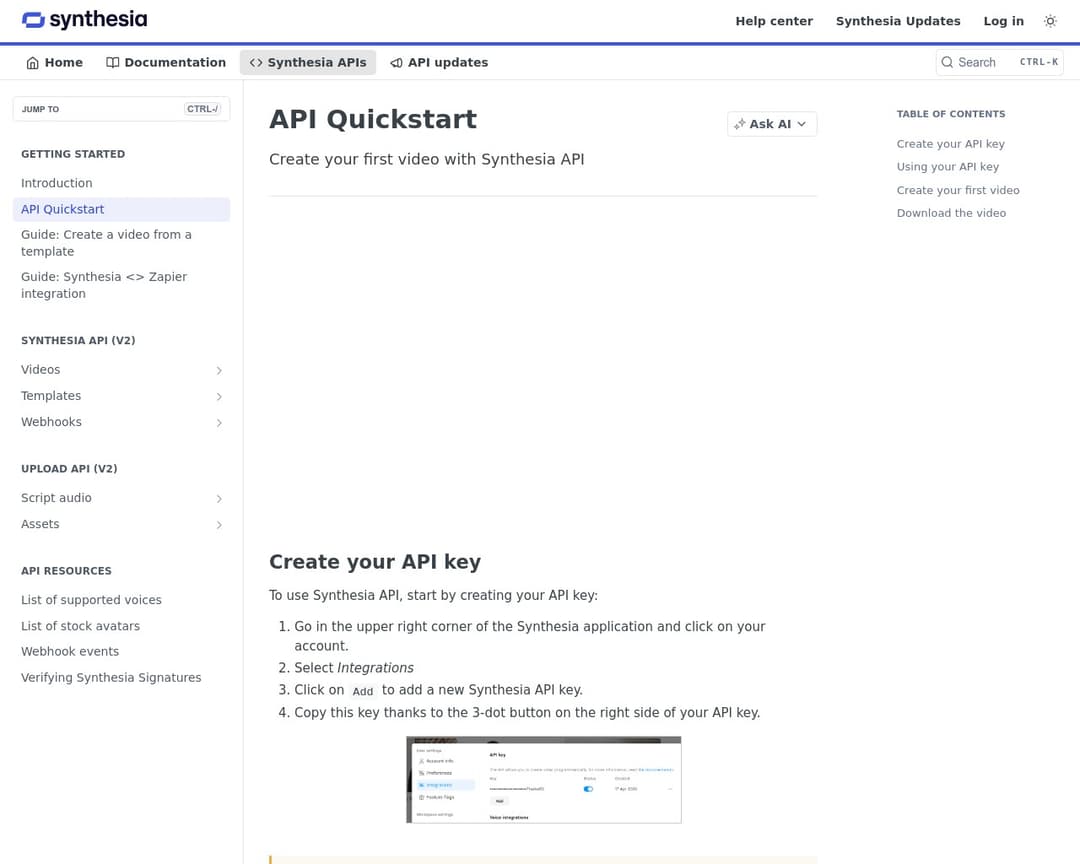Screen dimensions: 1080x864
Task: Jump to Create your first video section
Action: tap(958, 190)
